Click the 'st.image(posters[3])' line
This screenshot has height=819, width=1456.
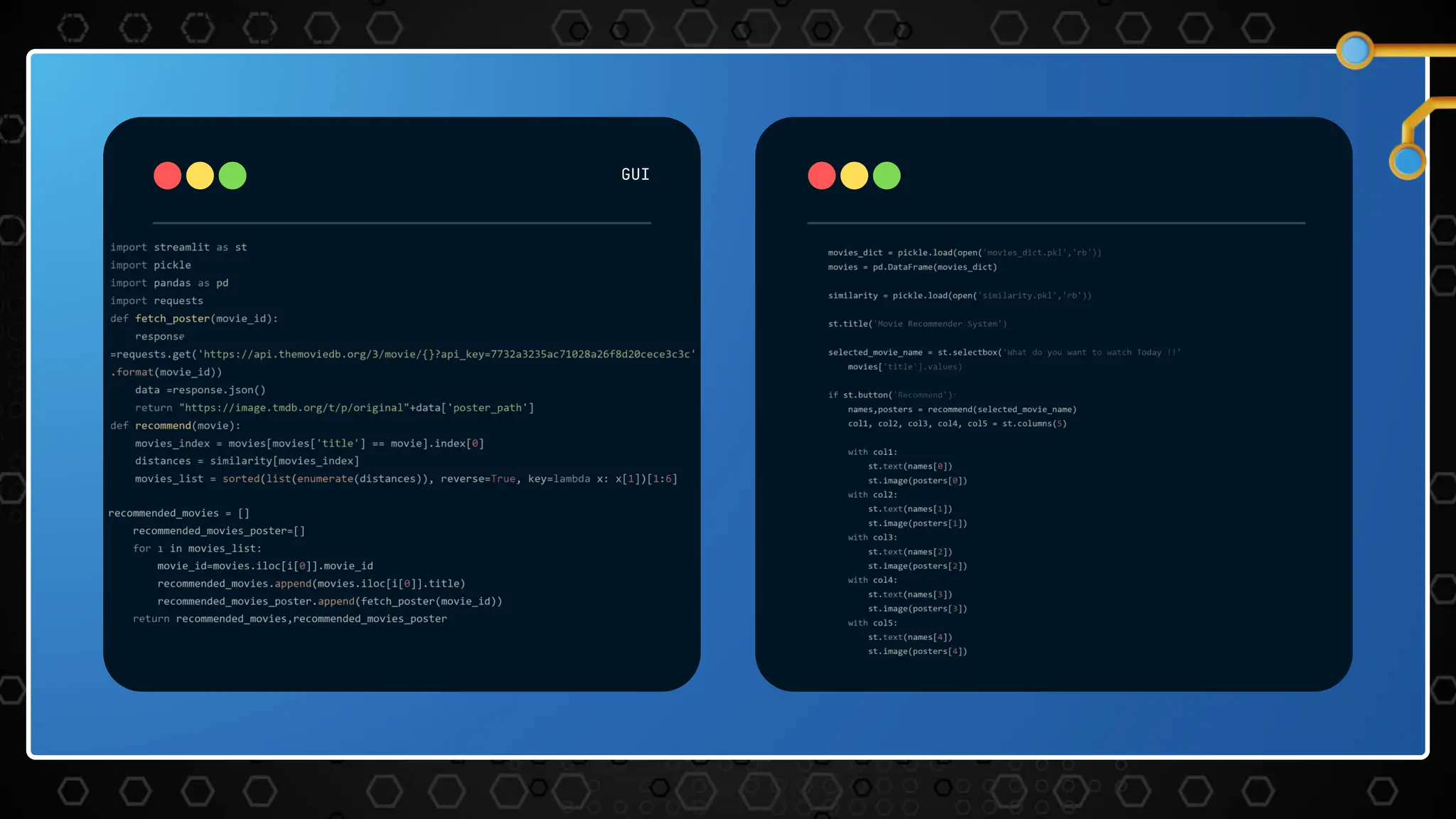(x=917, y=608)
